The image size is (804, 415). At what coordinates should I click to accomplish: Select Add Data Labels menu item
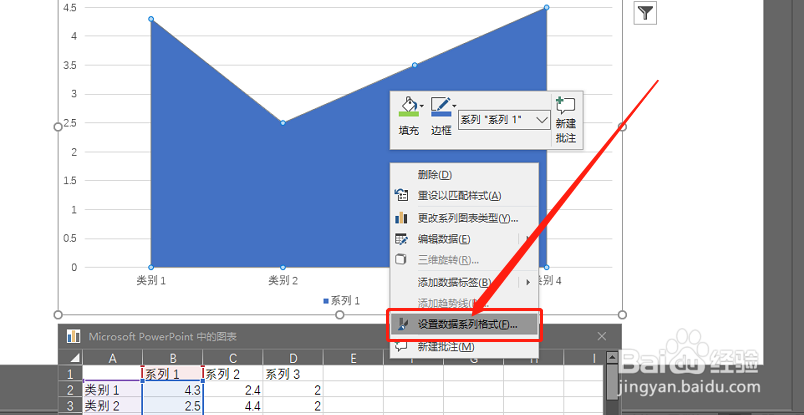click(x=464, y=282)
